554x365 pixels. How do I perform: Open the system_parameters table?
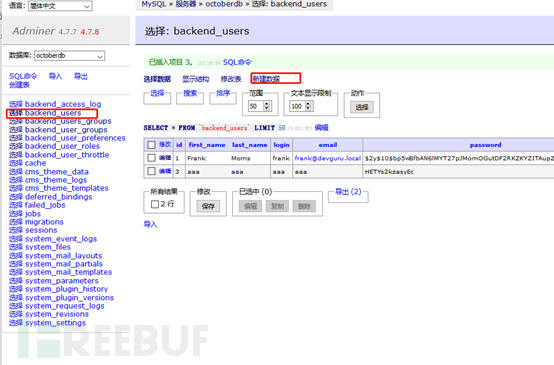point(62,281)
